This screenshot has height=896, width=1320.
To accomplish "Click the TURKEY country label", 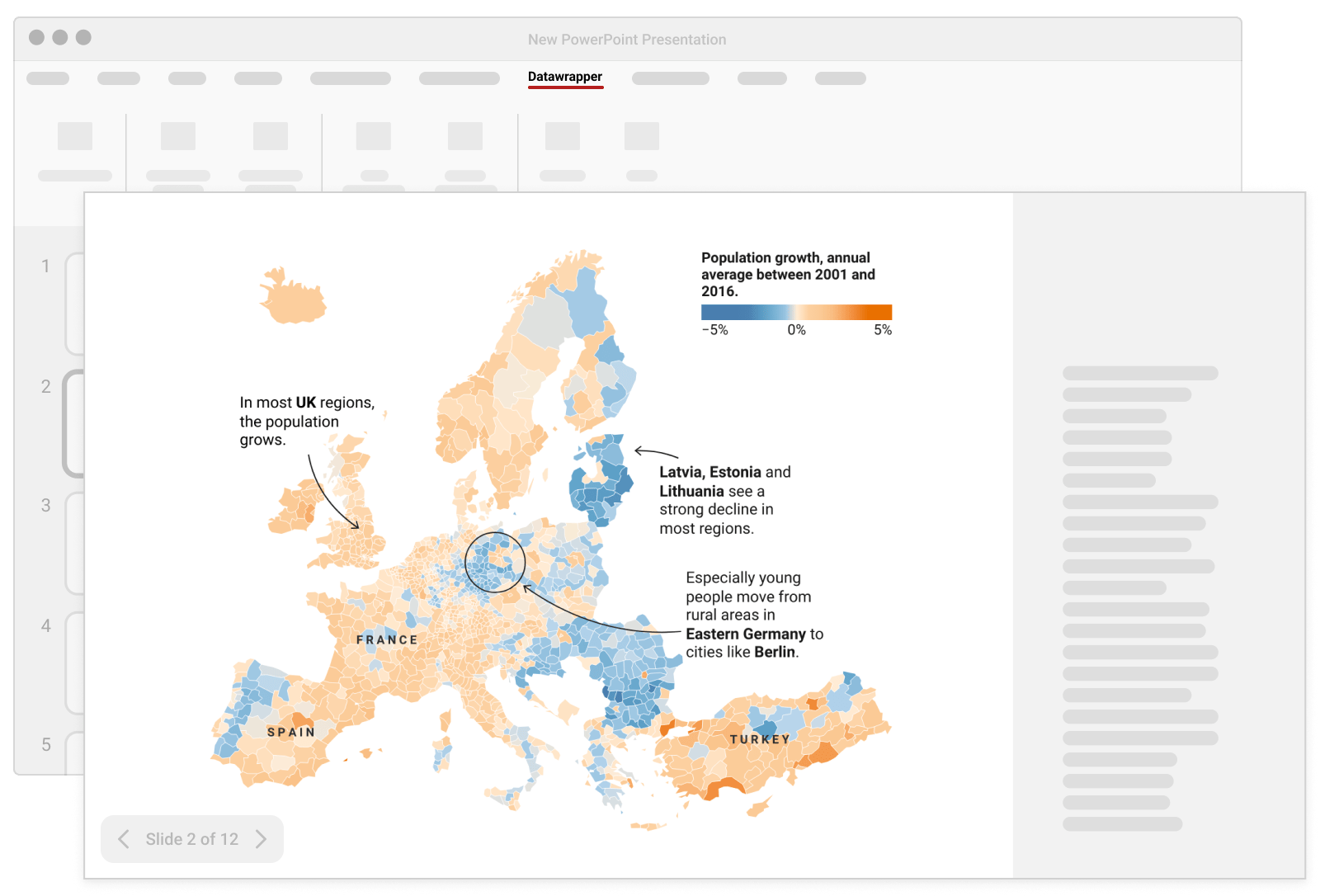I will [759, 739].
